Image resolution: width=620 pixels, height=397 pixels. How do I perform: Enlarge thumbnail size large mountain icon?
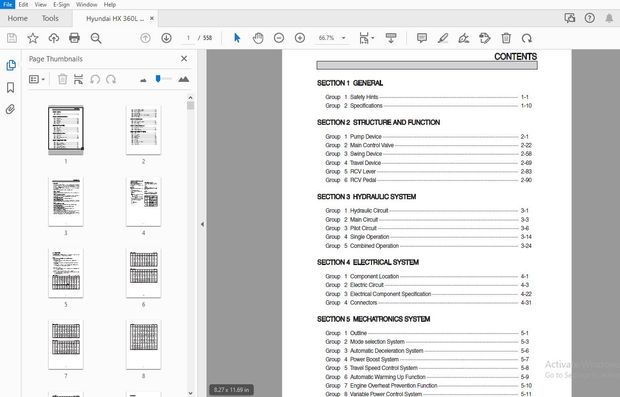pos(183,79)
